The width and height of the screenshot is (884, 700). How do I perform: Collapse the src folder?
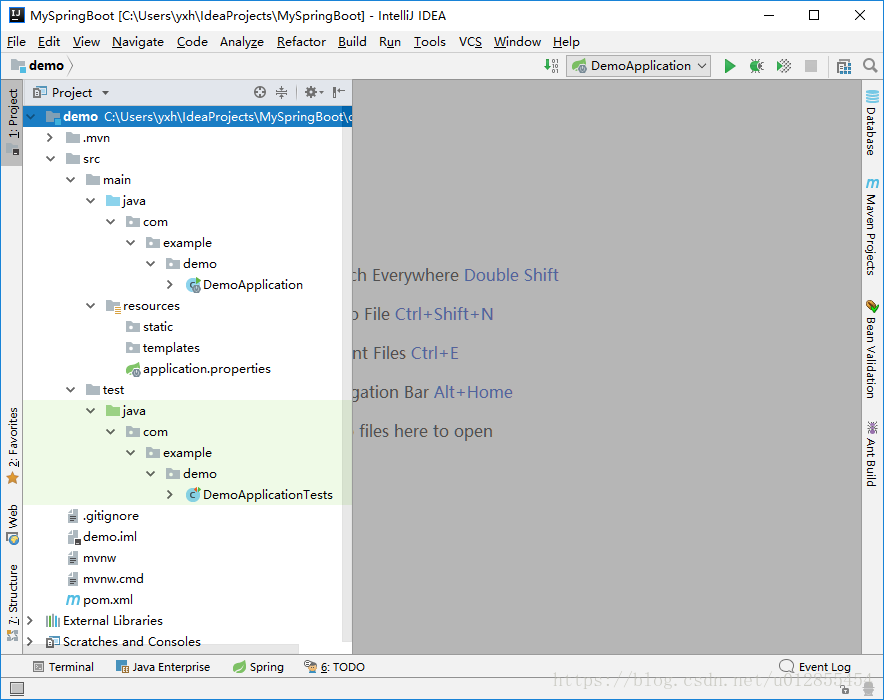tap(50, 159)
